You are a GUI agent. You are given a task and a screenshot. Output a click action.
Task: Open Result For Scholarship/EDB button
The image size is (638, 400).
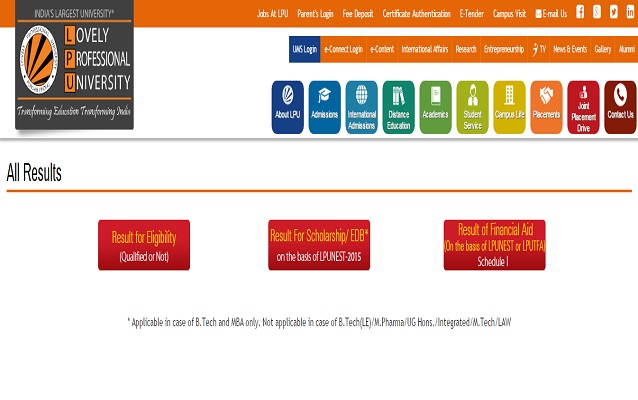coord(319,245)
